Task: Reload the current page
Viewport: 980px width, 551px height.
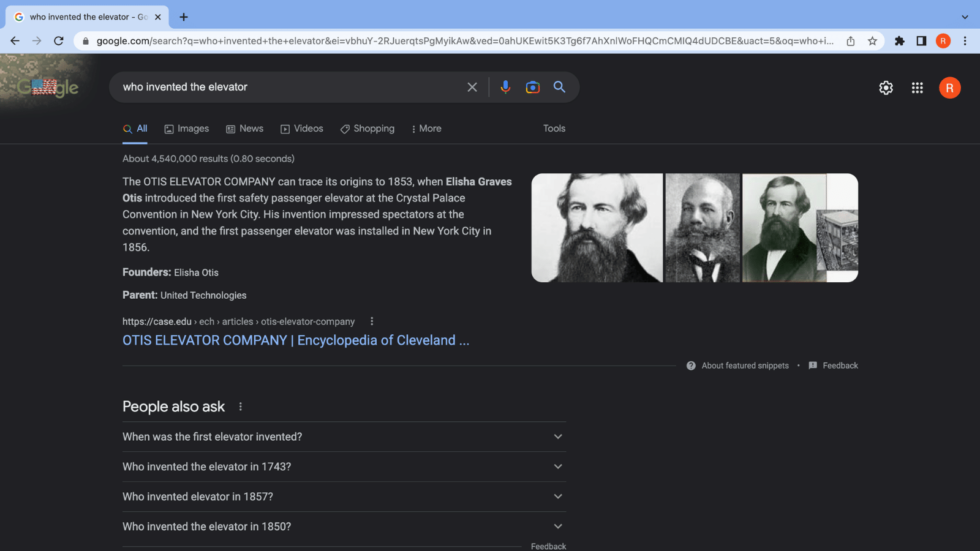Action: [59, 41]
